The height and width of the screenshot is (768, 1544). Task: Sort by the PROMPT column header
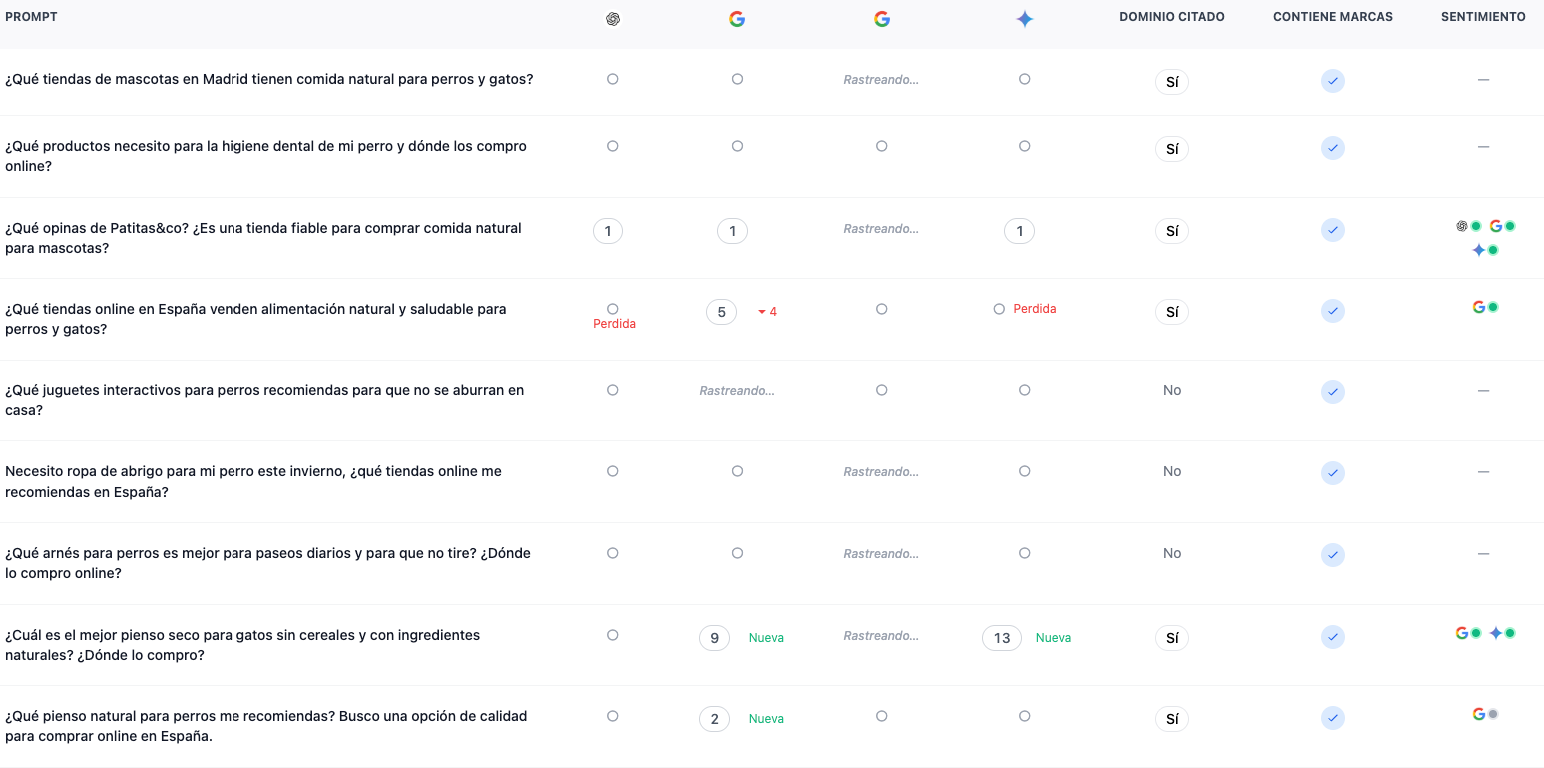31,17
